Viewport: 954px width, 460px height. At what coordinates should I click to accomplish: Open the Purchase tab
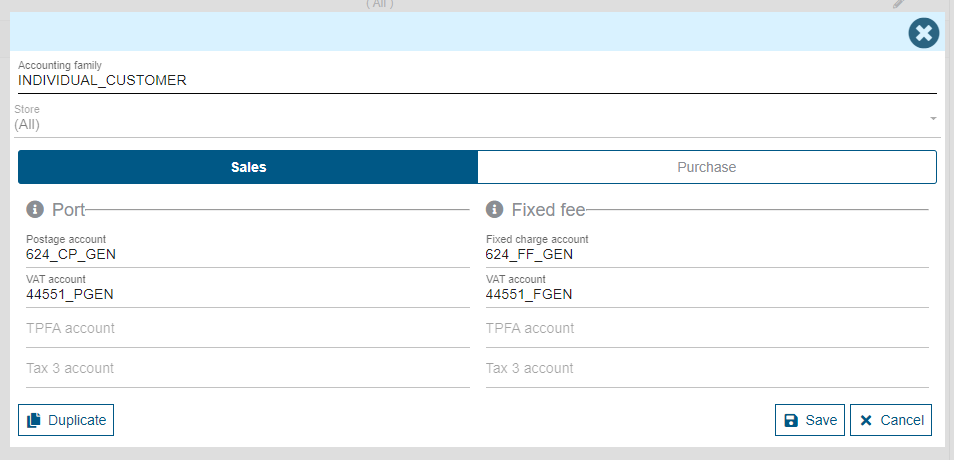pos(706,167)
